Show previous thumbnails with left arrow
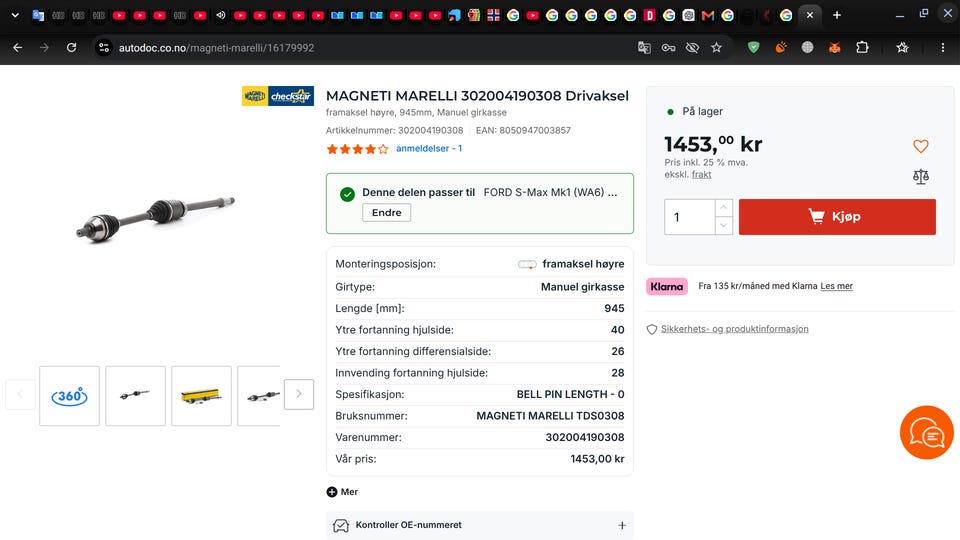 click(x=20, y=394)
